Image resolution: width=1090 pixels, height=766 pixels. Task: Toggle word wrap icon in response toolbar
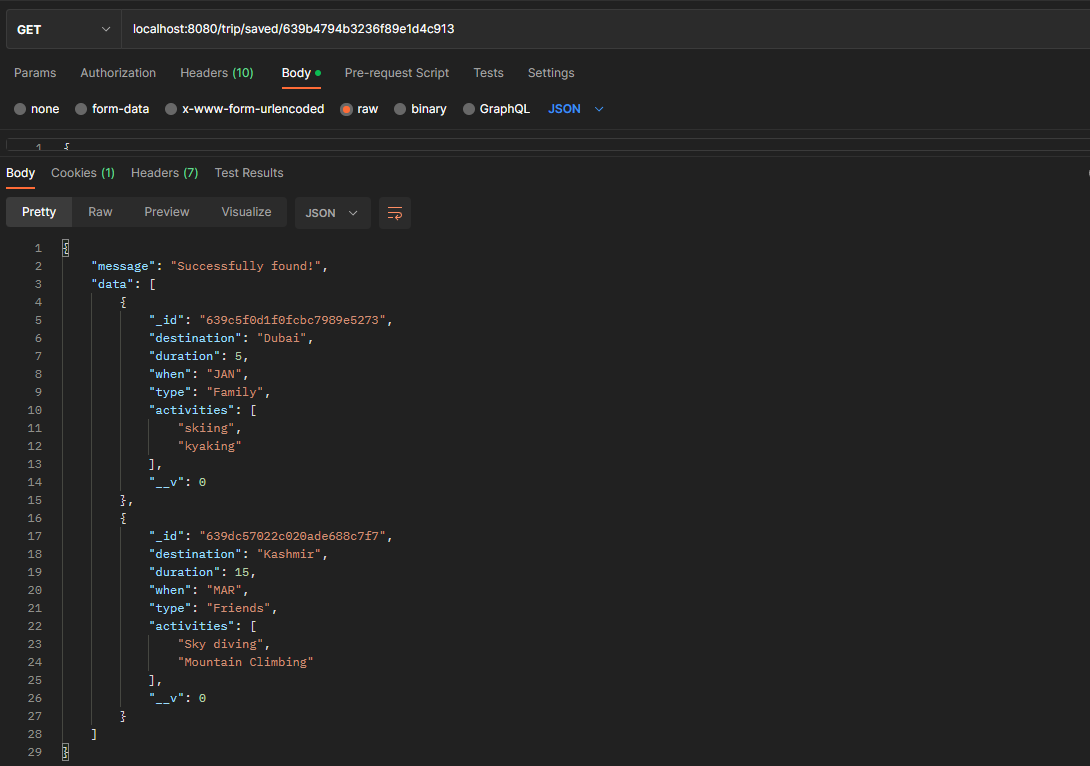(x=394, y=213)
